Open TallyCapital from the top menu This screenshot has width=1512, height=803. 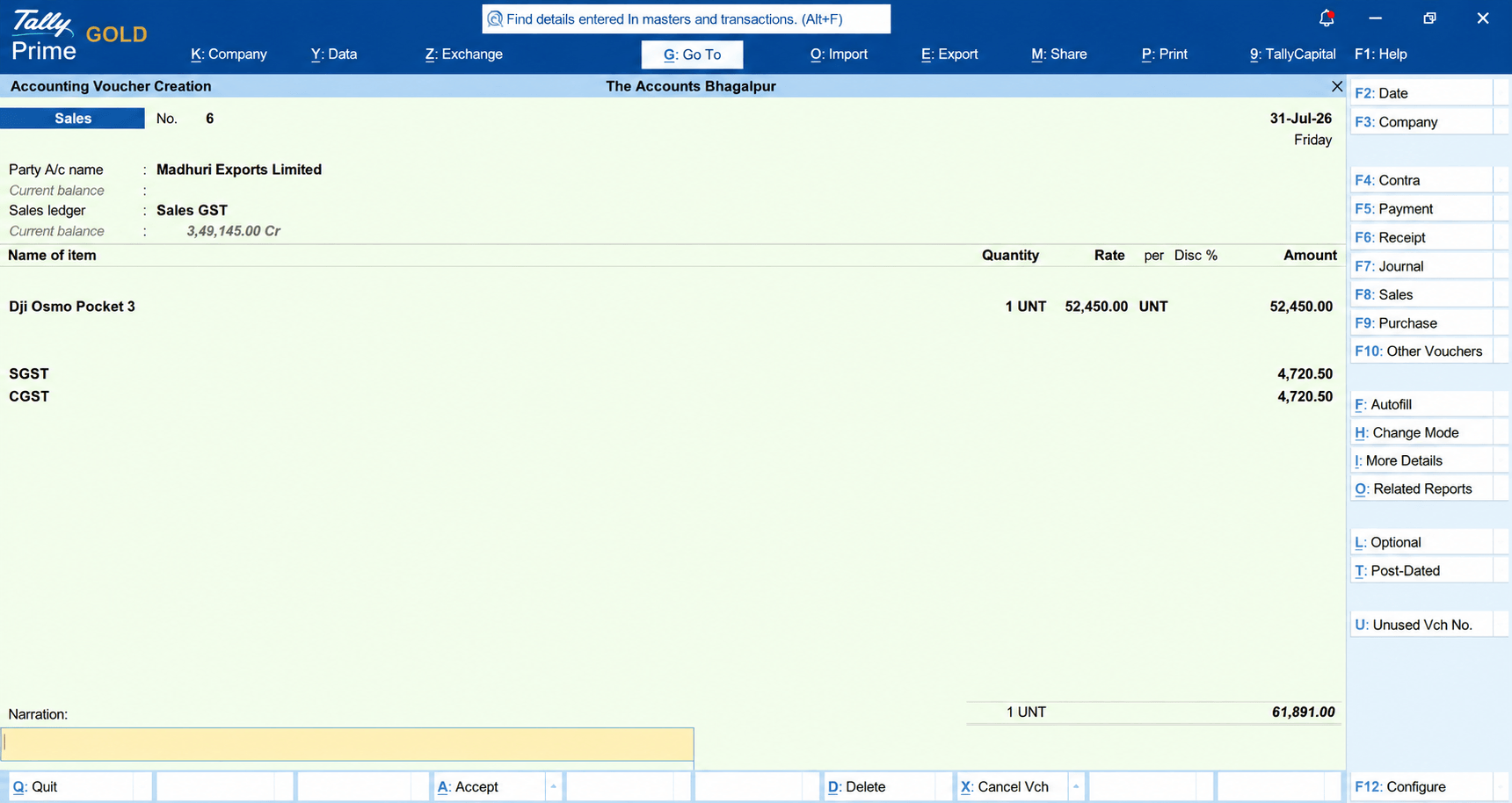tap(1293, 54)
